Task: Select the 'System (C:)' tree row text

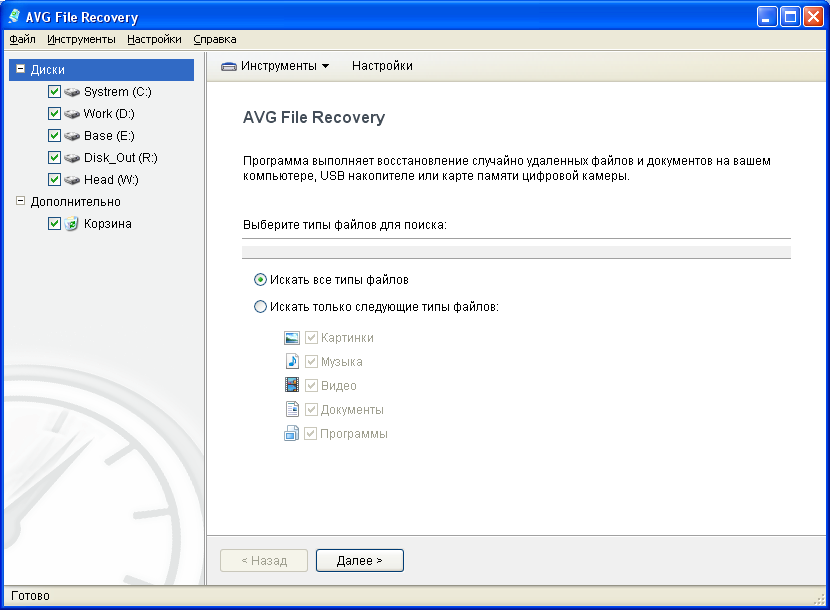Action: [118, 92]
